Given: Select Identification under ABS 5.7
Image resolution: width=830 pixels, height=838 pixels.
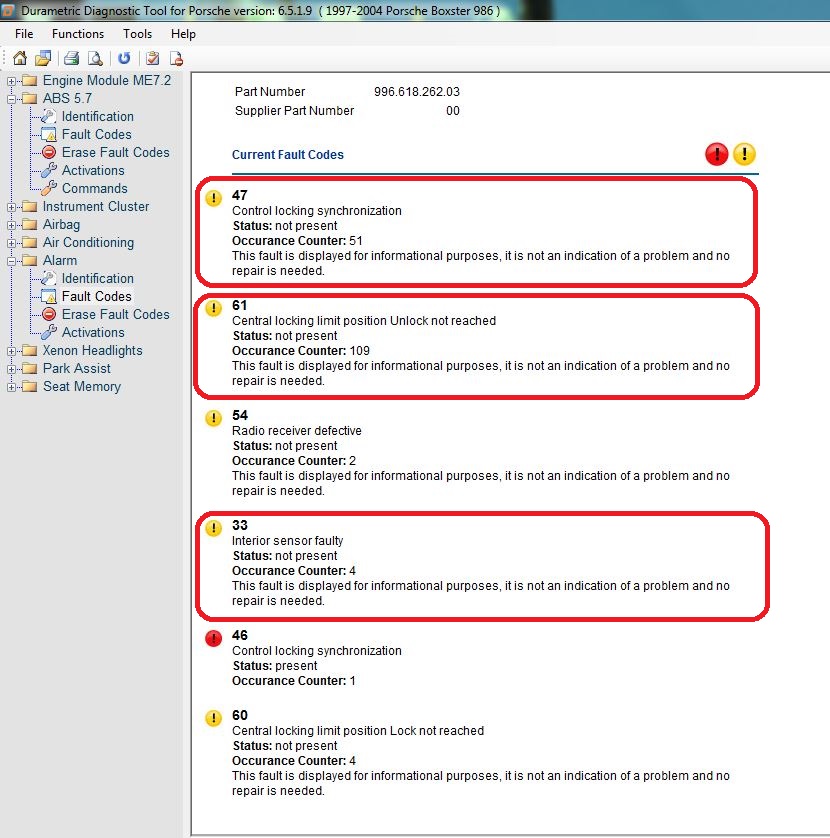Looking at the screenshot, I should coord(97,116).
